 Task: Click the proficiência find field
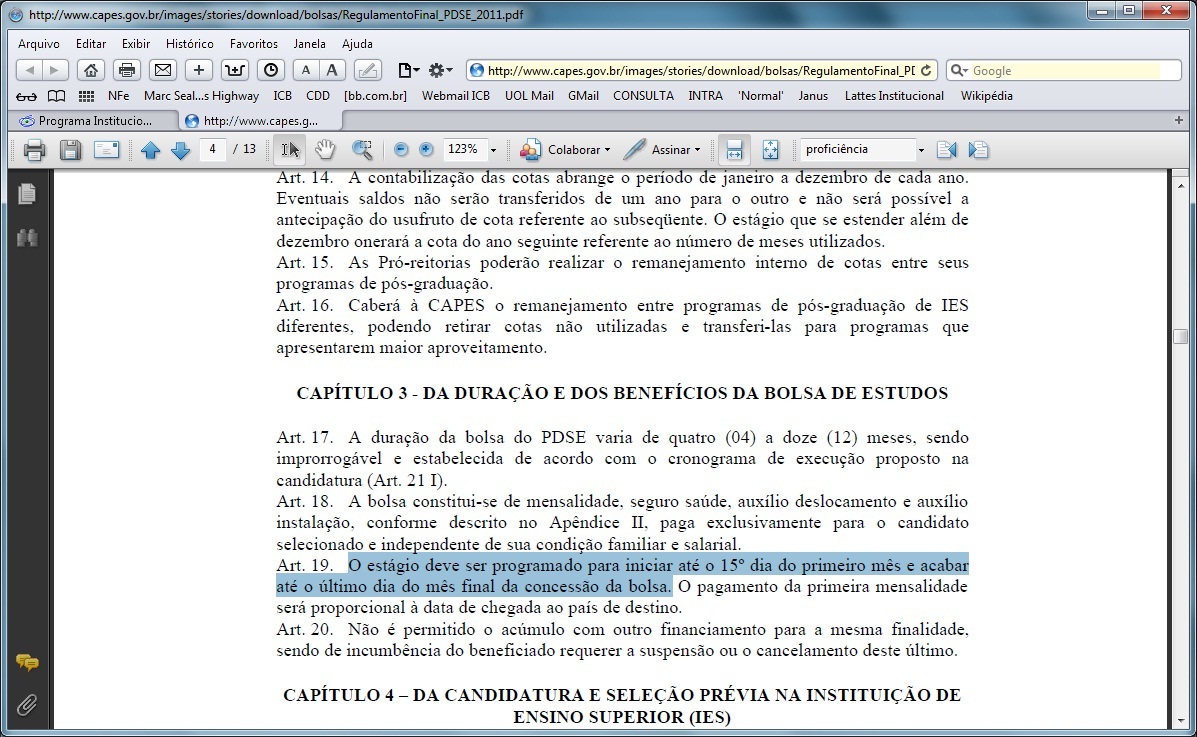click(x=858, y=150)
